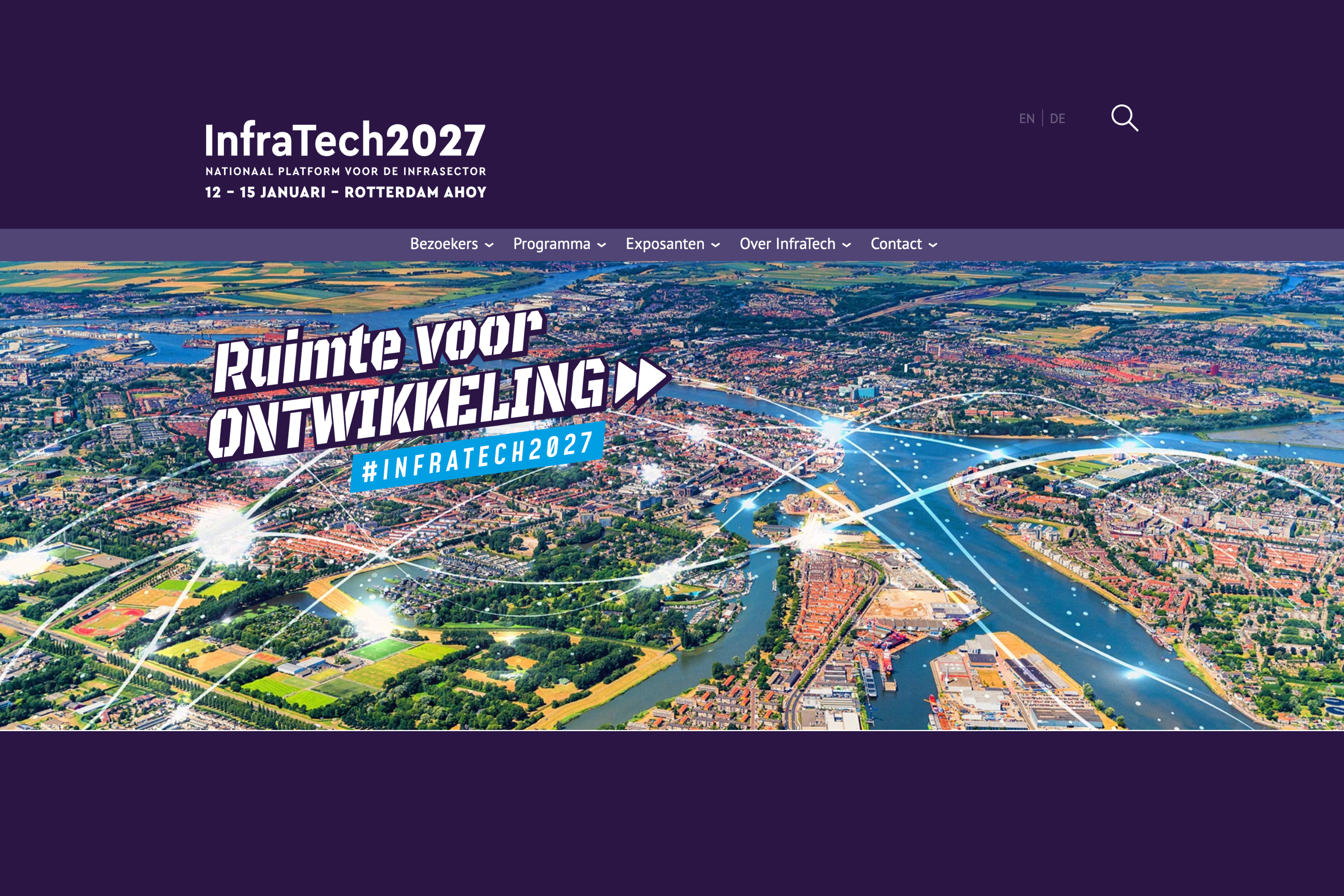Toggle between EN and DE language options
Screen dimensions: 1344x896
1042,118
